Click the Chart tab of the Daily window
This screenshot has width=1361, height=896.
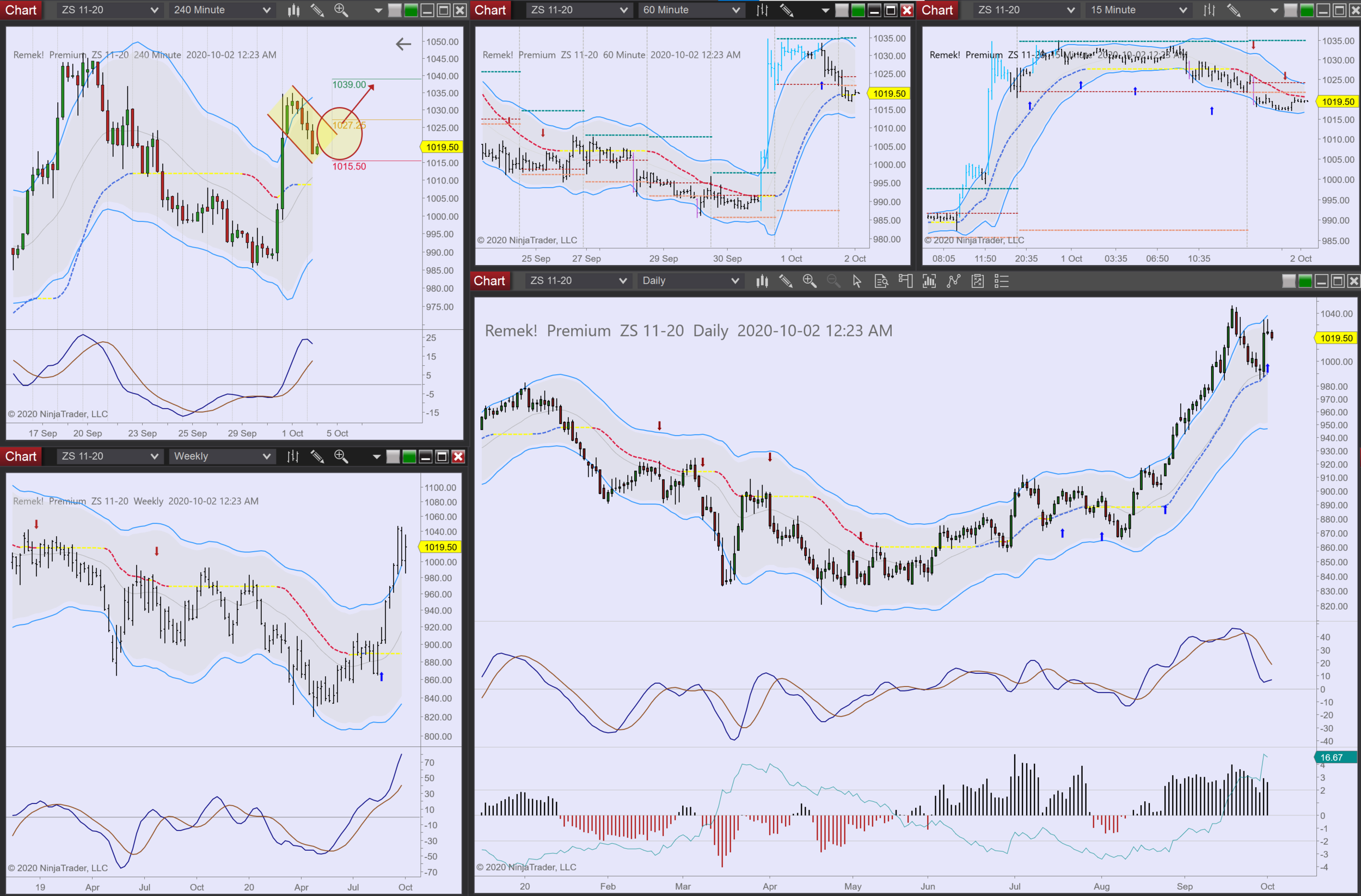tap(489, 281)
